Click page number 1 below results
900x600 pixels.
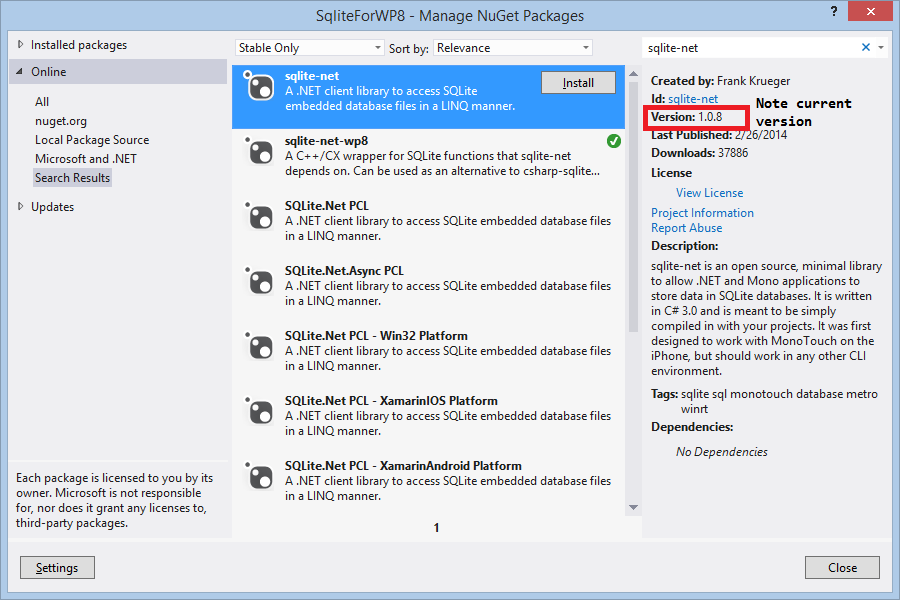click(x=436, y=528)
